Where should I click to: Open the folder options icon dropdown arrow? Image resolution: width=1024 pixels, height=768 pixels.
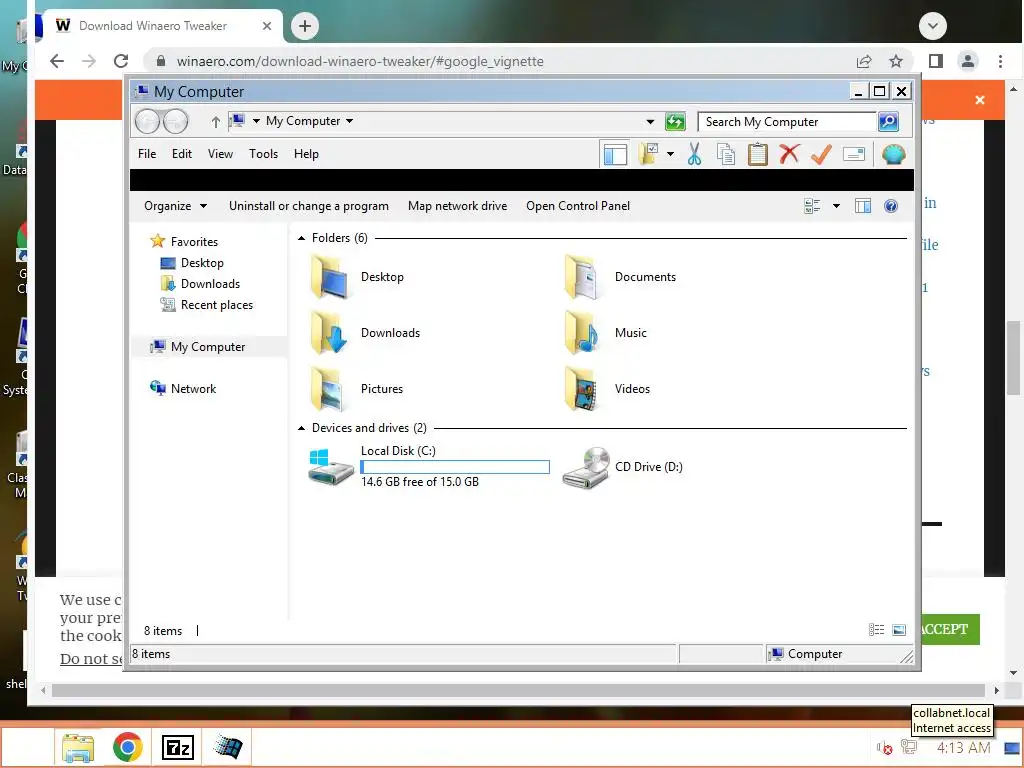pos(670,154)
